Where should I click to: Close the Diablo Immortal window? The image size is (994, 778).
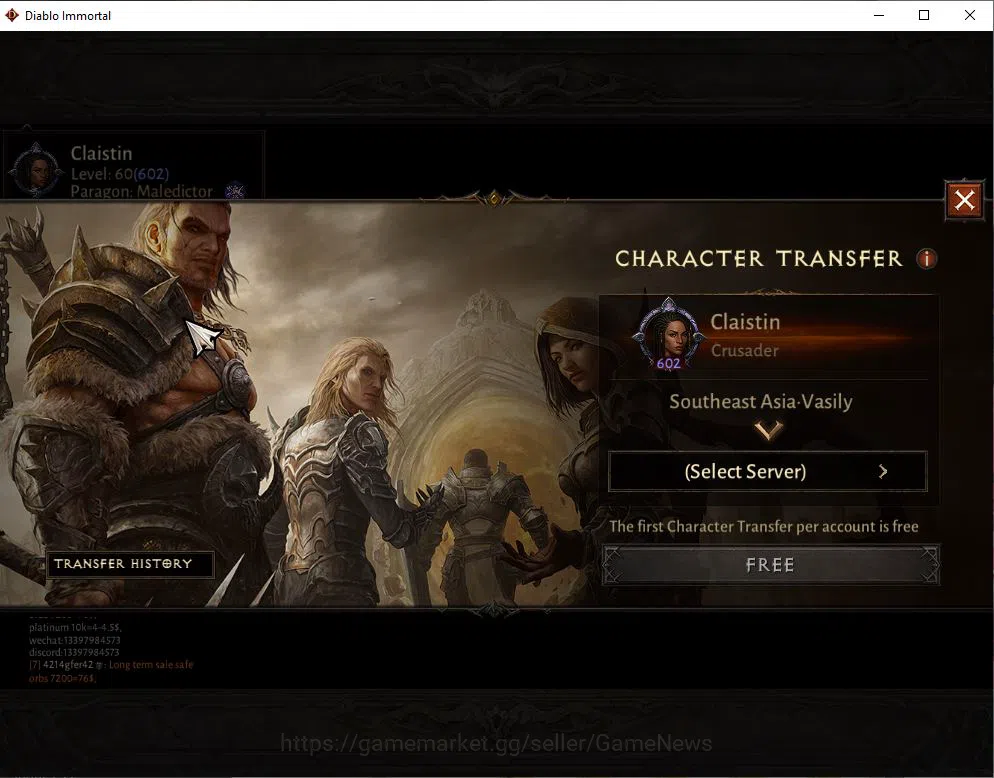tap(969, 15)
